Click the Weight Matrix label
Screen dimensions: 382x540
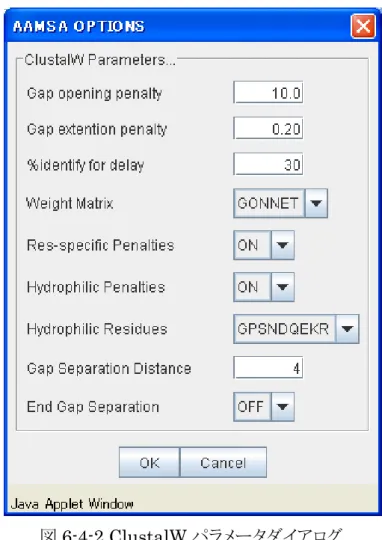(70, 203)
